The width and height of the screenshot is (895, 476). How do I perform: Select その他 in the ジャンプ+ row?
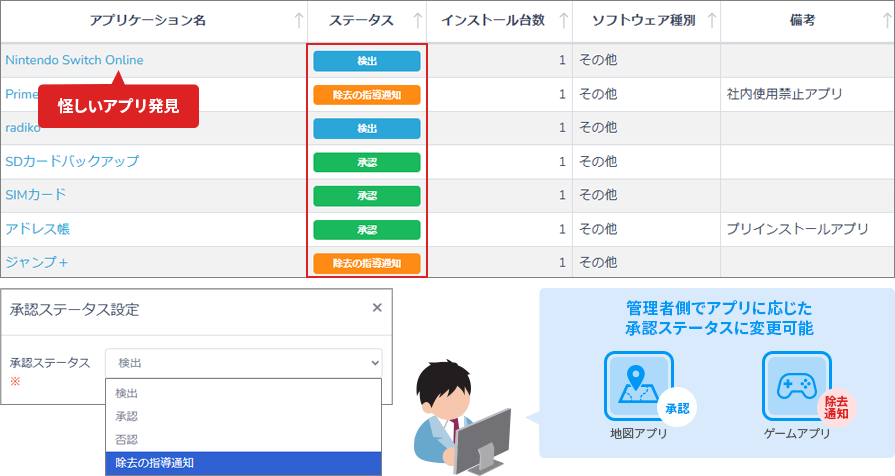(598, 263)
